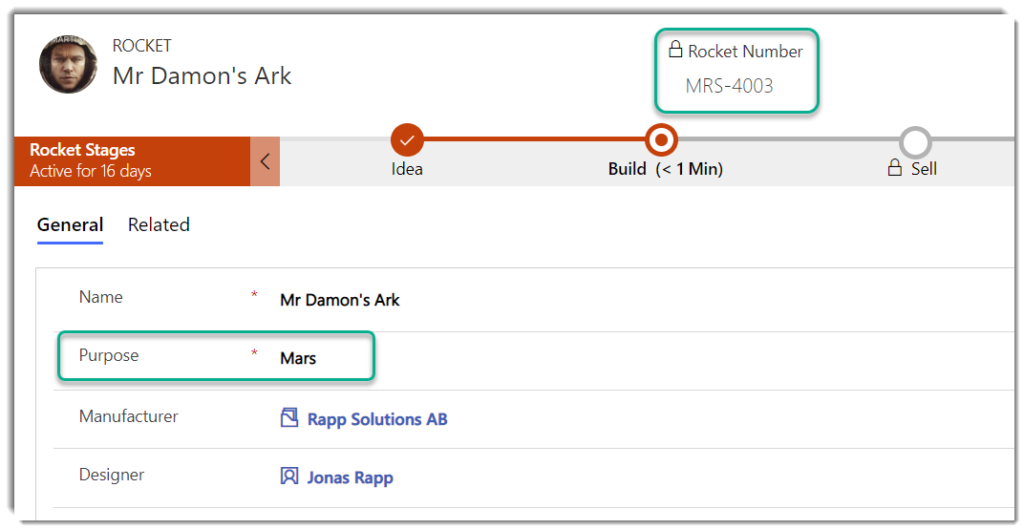
Task: Click the locked Sell stage circle
Action: [915, 141]
